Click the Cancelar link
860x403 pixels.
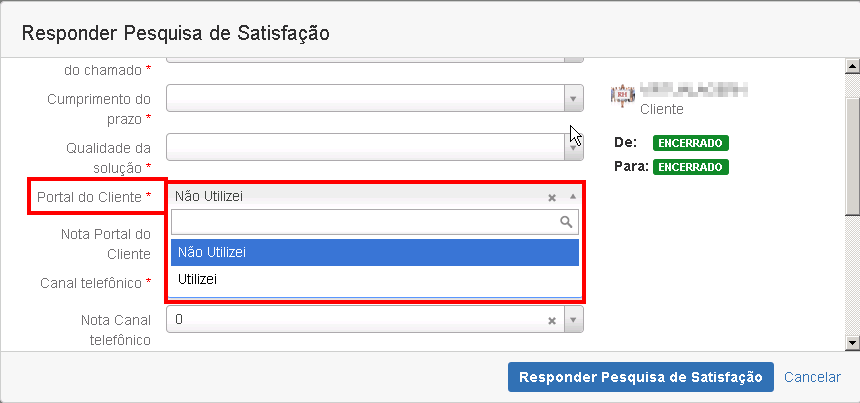click(812, 377)
